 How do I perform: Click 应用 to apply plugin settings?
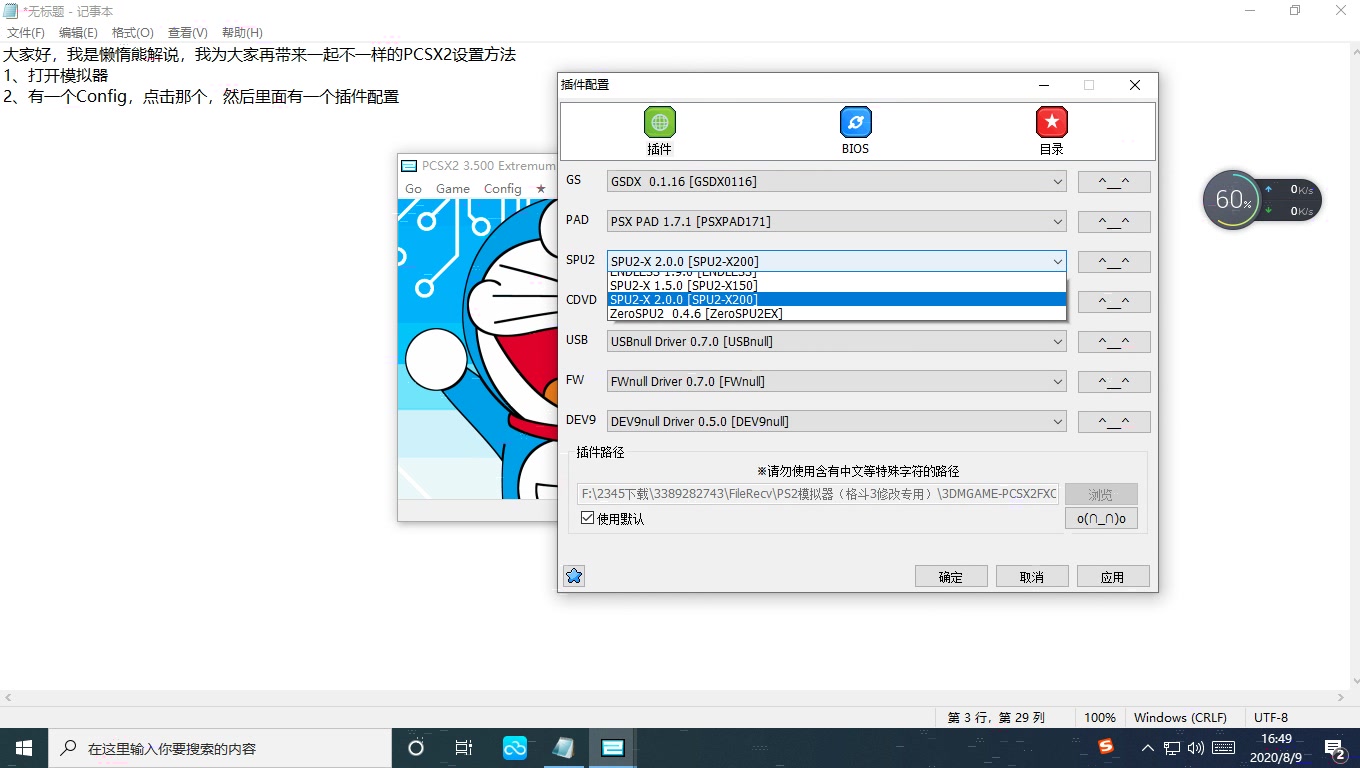(x=1113, y=577)
